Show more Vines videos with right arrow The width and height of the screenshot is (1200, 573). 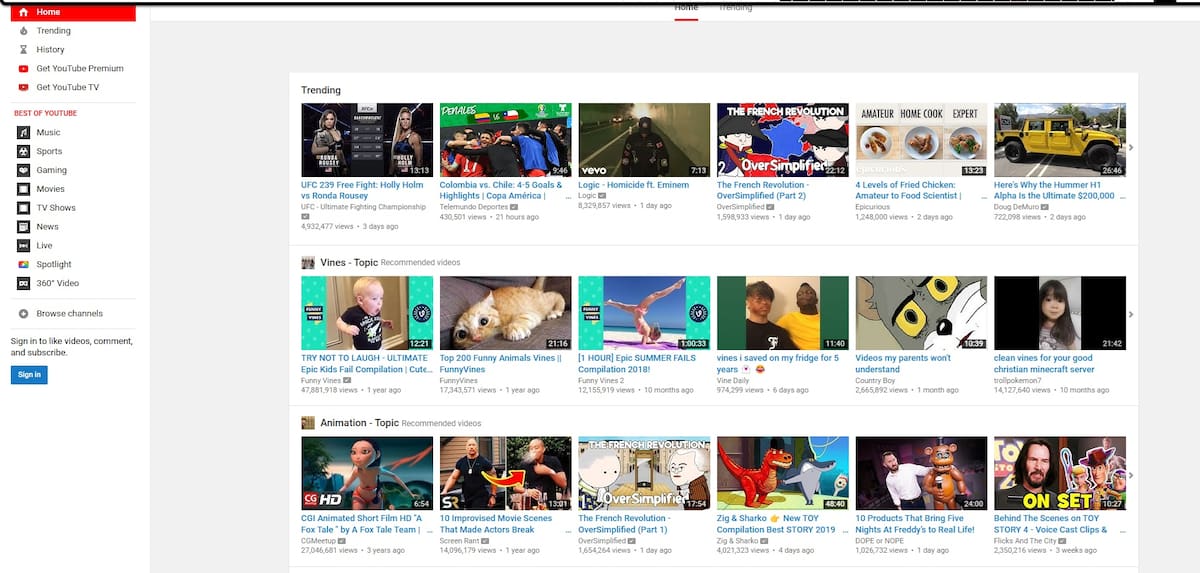(x=1131, y=314)
